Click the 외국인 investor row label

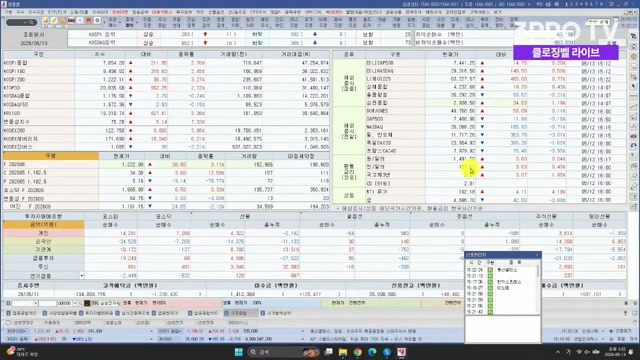(43, 242)
